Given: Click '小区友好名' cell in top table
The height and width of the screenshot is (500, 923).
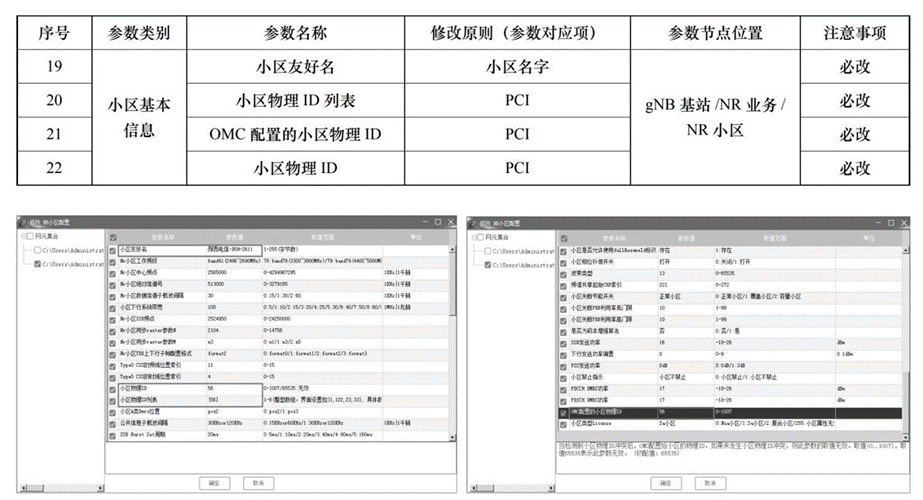Looking at the screenshot, I should pos(296,67).
